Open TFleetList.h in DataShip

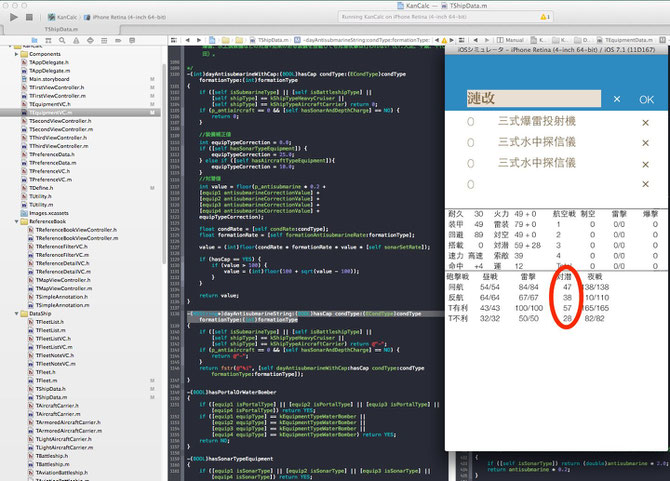pyautogui.click(x=50, y=322)
